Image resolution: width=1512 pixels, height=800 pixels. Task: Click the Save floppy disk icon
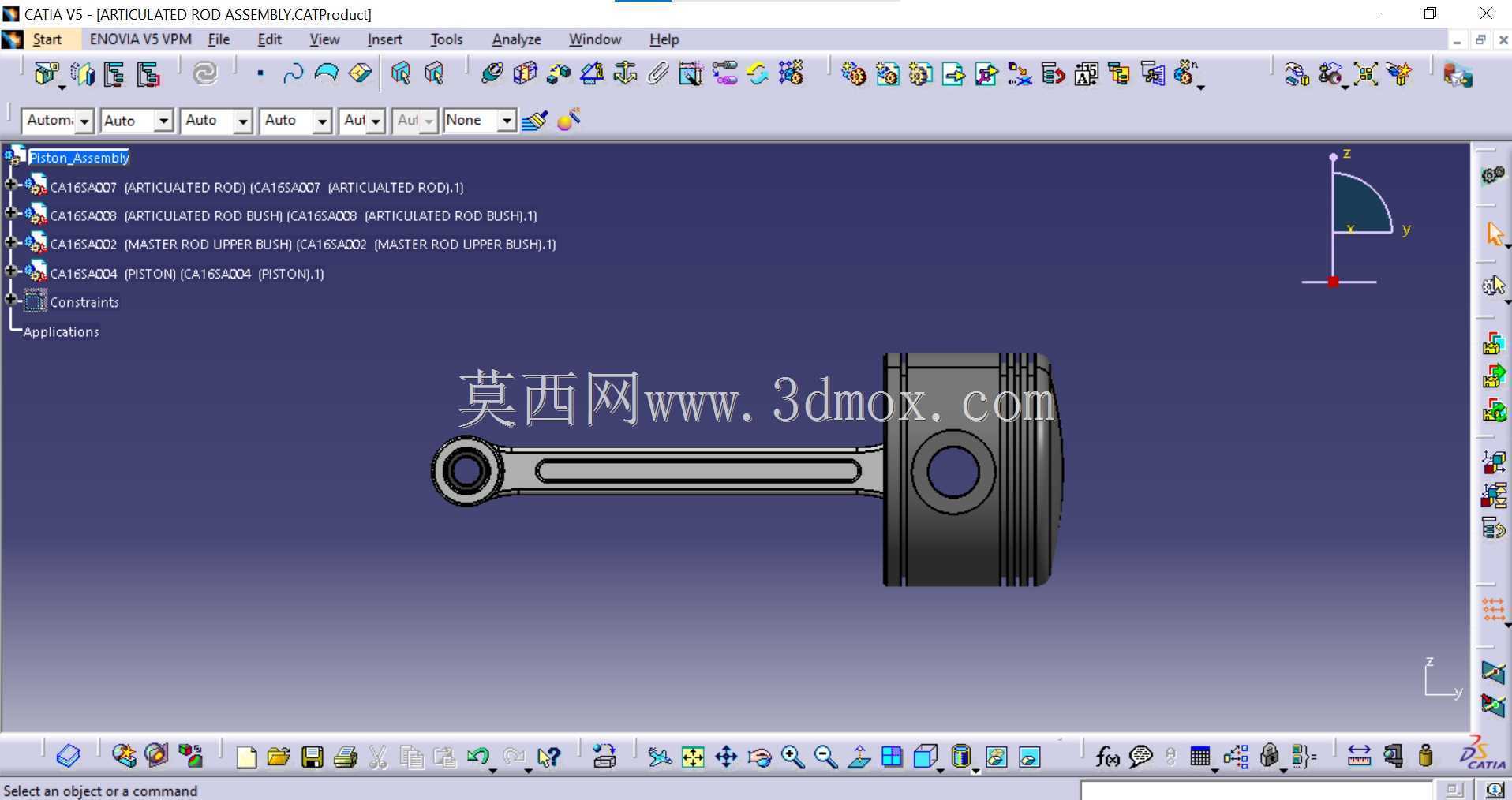tap(313, 757)
